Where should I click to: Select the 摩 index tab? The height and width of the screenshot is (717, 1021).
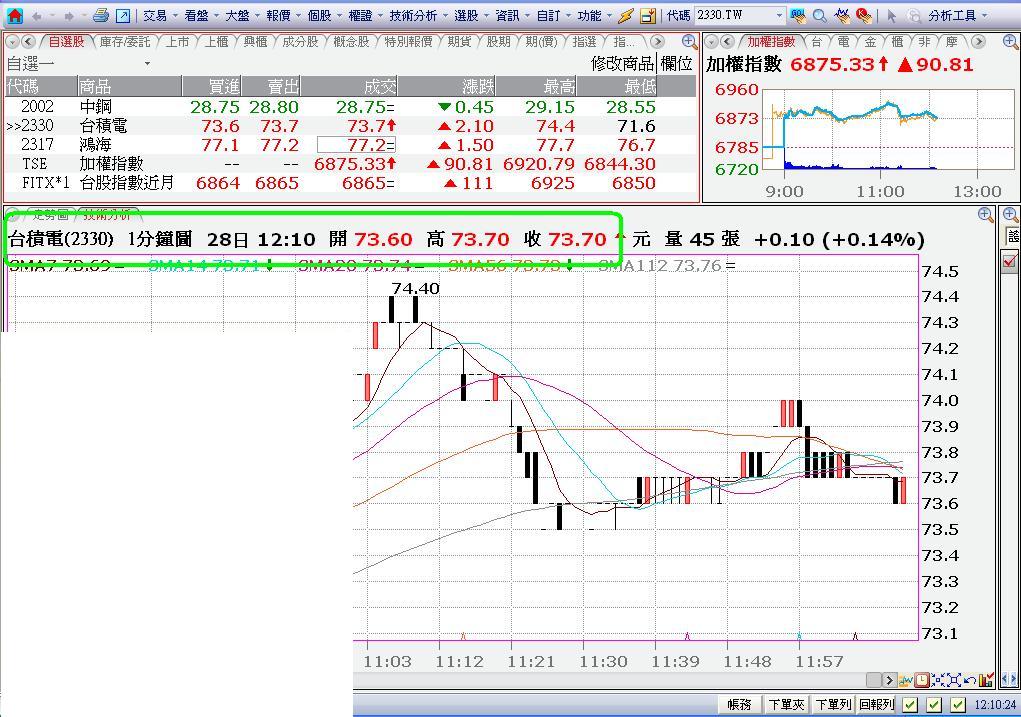click(951, 42)
